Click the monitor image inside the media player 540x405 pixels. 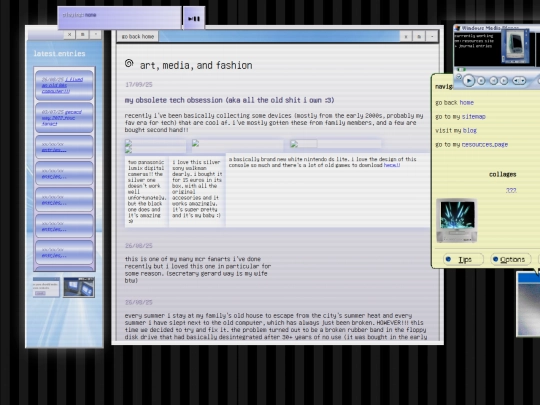[x=515, y=46]
